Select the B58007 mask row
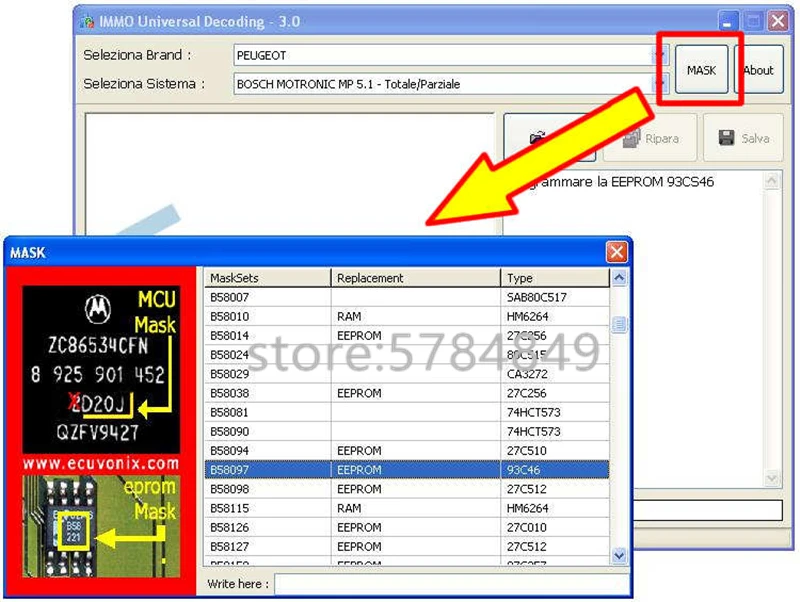The width and height of the screenshot is (800, 602). click(x=407, y=297)
